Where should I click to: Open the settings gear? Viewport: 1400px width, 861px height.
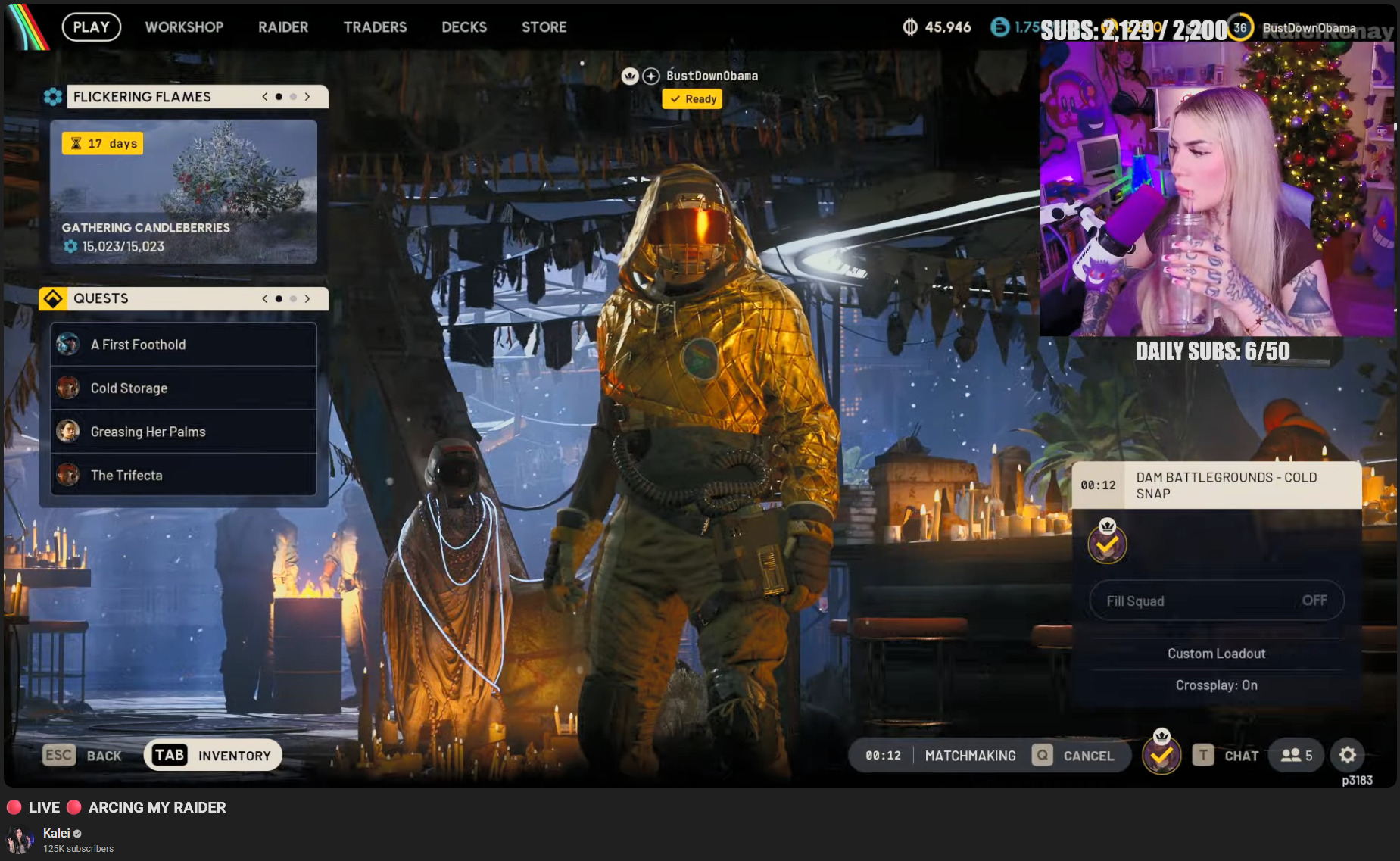coord(1348,754)
